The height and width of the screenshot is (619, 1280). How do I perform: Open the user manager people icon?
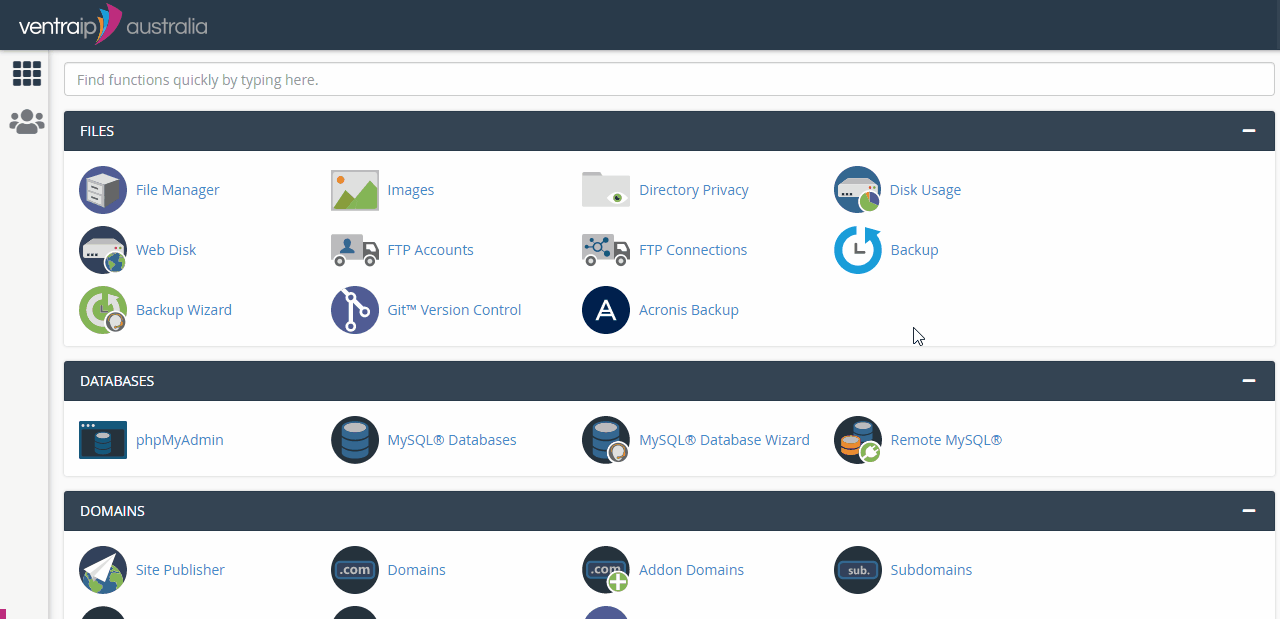(27, 122)
